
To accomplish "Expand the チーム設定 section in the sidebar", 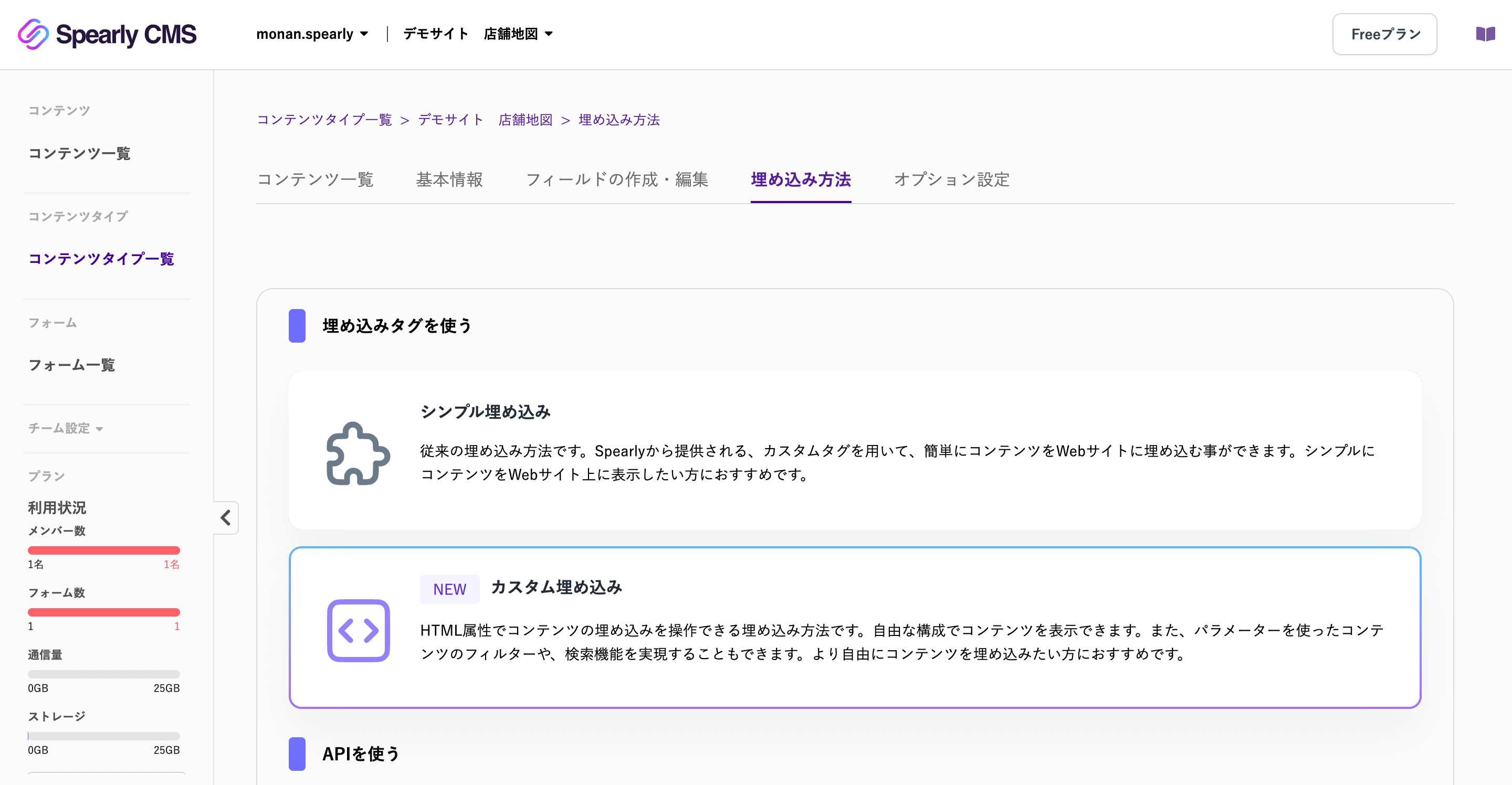I will point(66,428).
